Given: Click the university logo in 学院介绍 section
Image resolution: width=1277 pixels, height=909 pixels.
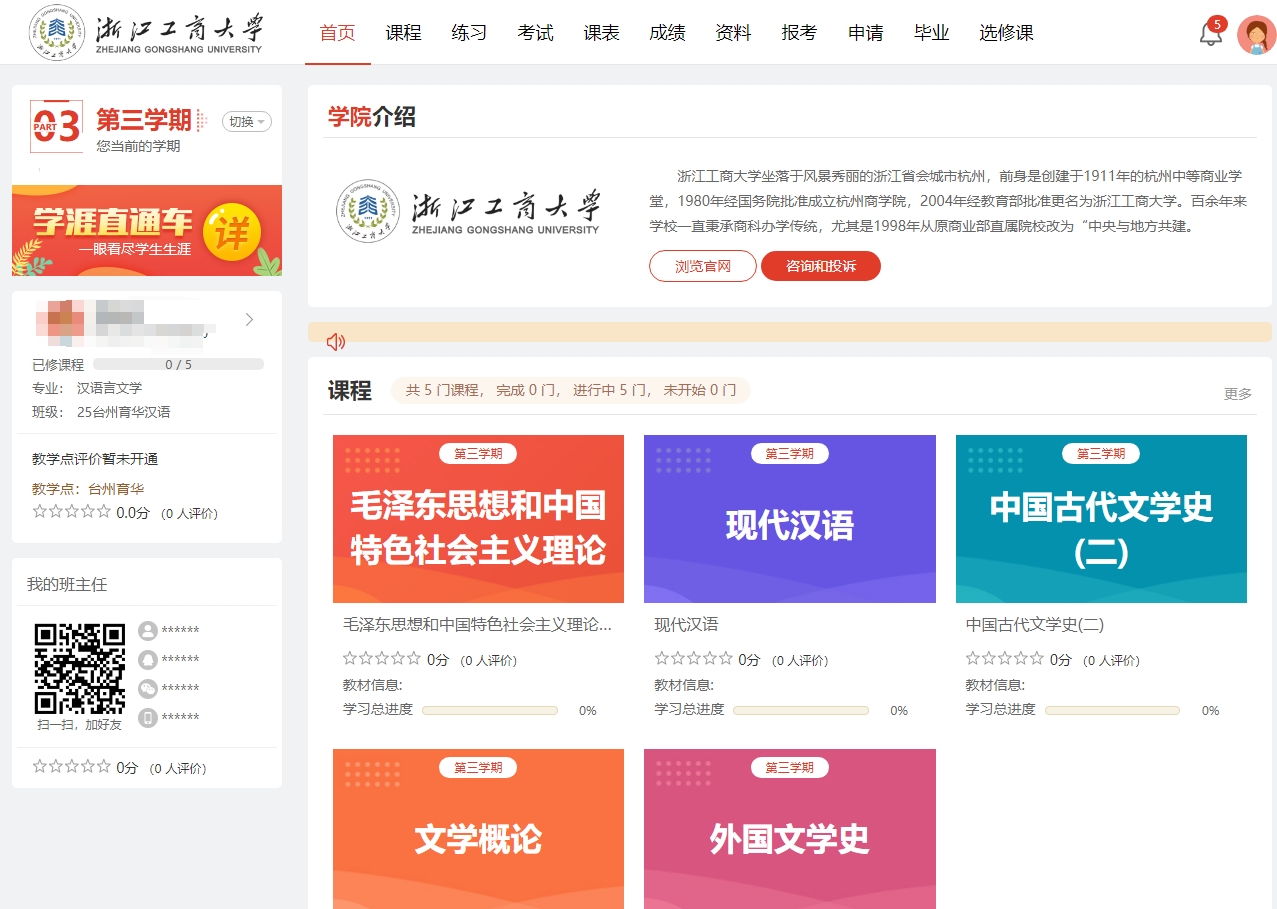Looking at the screenshot, I should coord(469,209).
